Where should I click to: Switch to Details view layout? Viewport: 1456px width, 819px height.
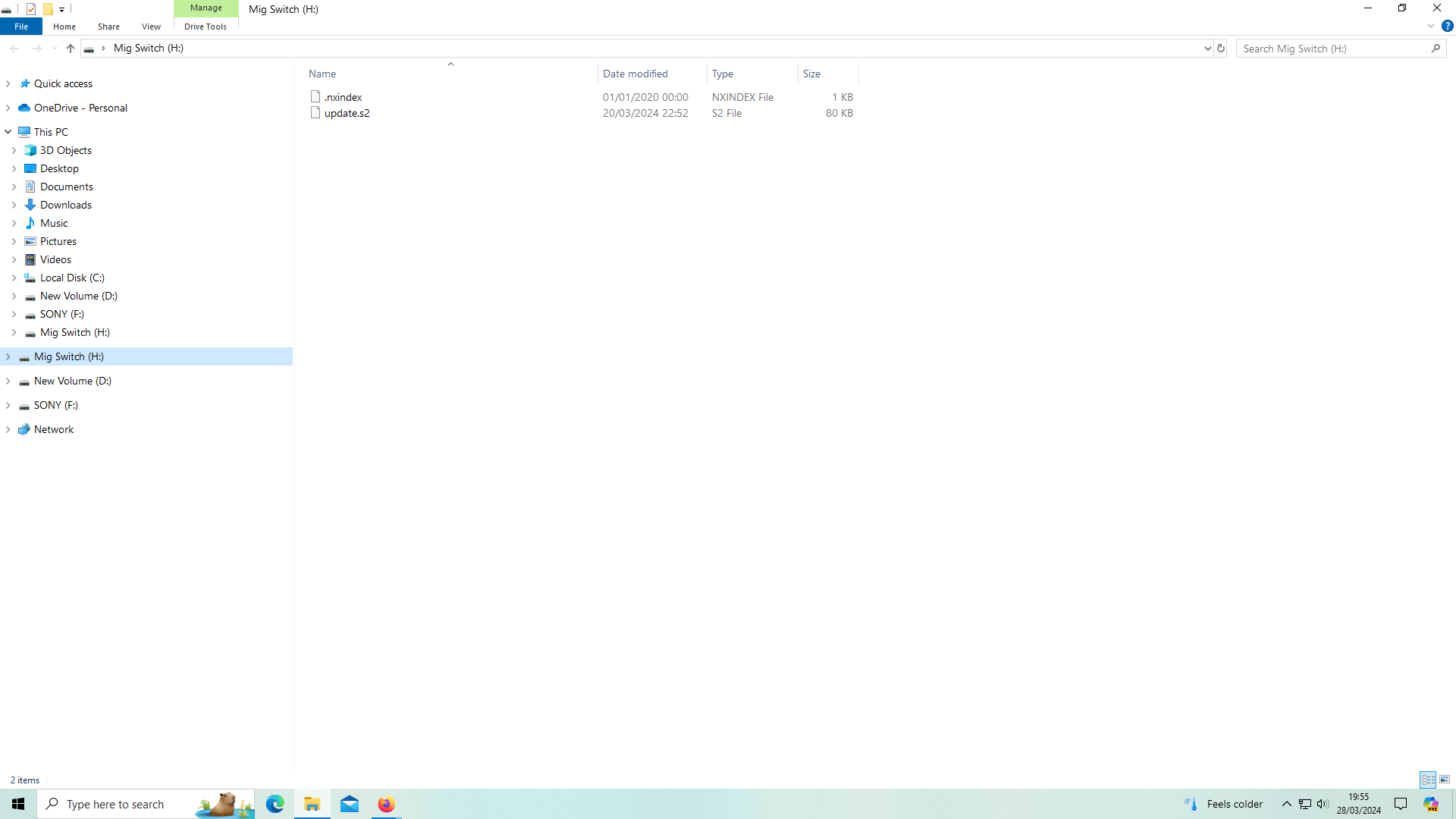tap(1428, 780)
